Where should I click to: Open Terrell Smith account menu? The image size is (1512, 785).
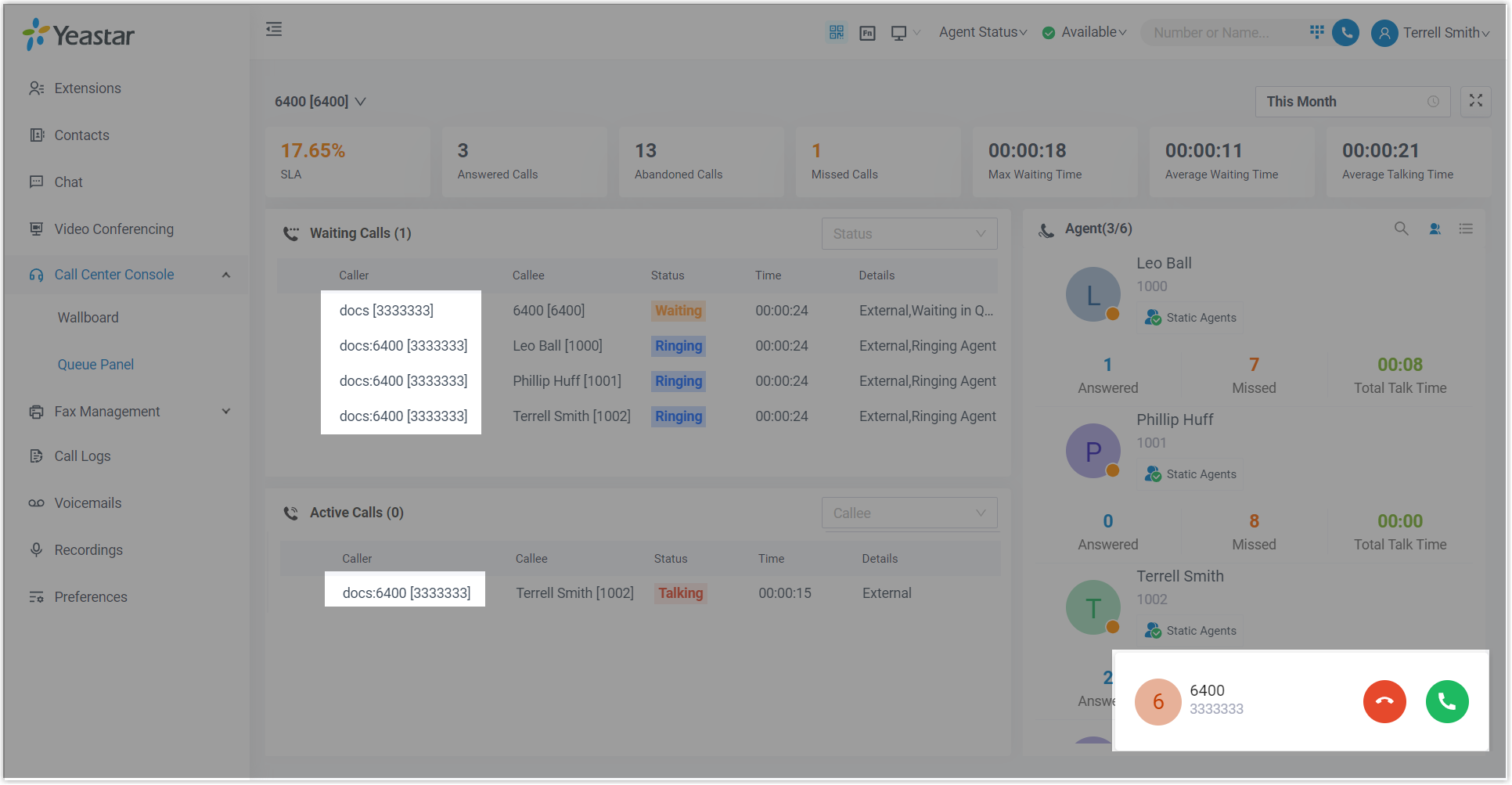pyautogui.click(x=1431, y=33)
